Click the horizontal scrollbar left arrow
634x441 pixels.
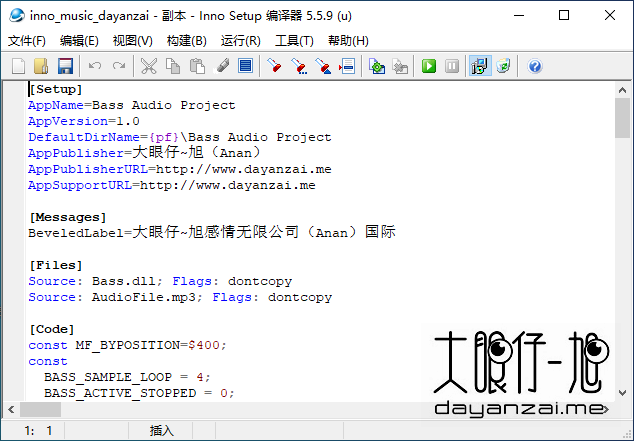point(11,409)
